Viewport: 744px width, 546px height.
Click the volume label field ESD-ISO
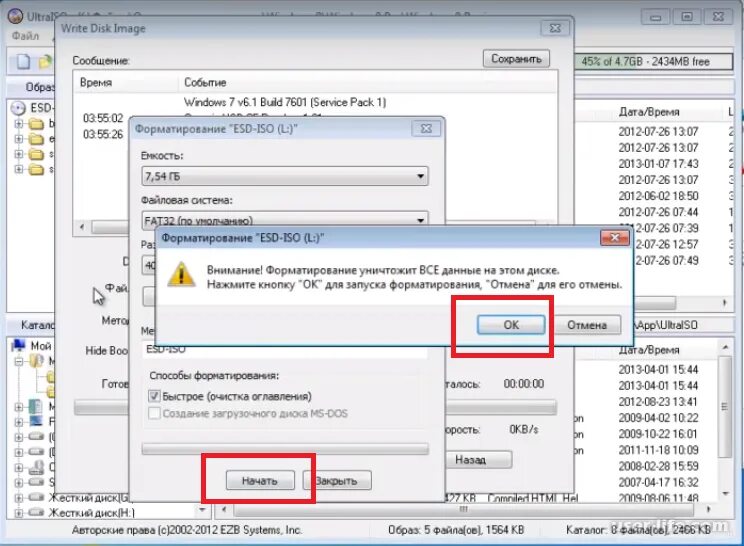285,350
